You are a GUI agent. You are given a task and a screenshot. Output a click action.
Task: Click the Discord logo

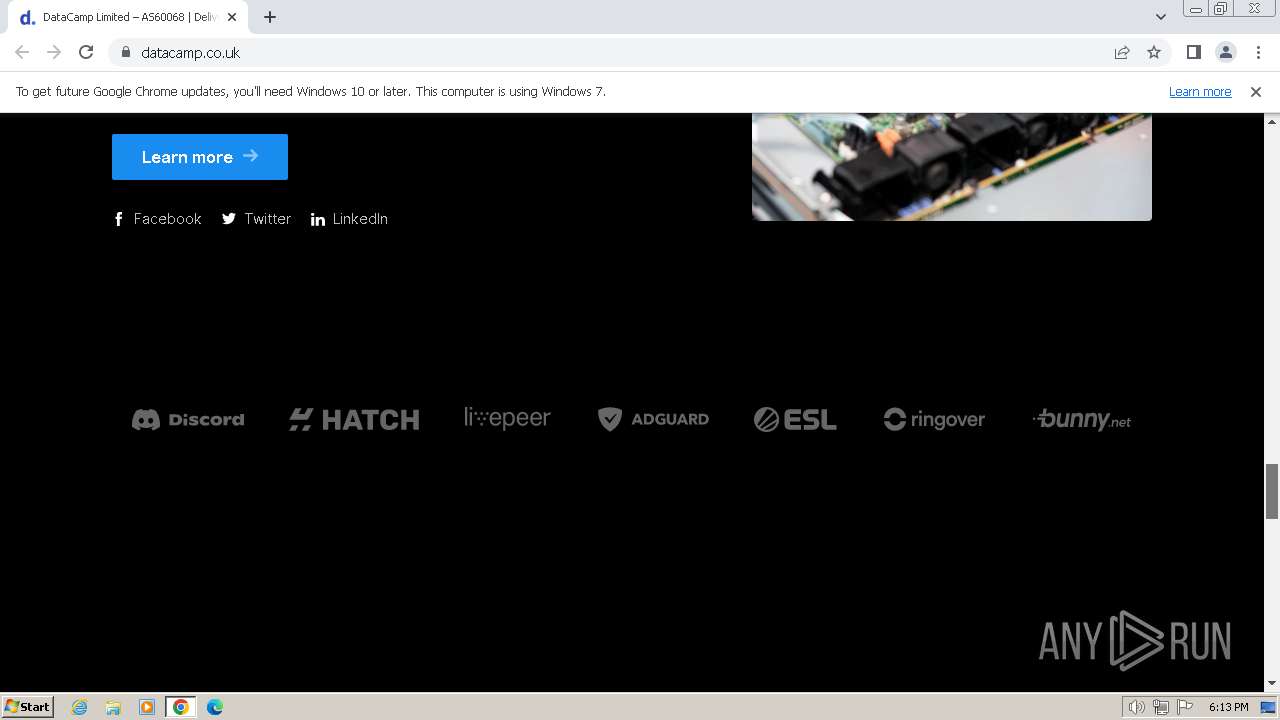188,419
